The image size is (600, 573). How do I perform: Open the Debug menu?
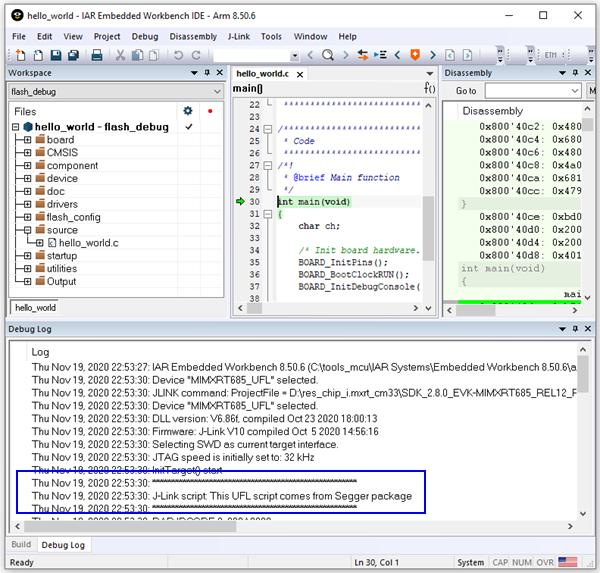coord(145,36)
